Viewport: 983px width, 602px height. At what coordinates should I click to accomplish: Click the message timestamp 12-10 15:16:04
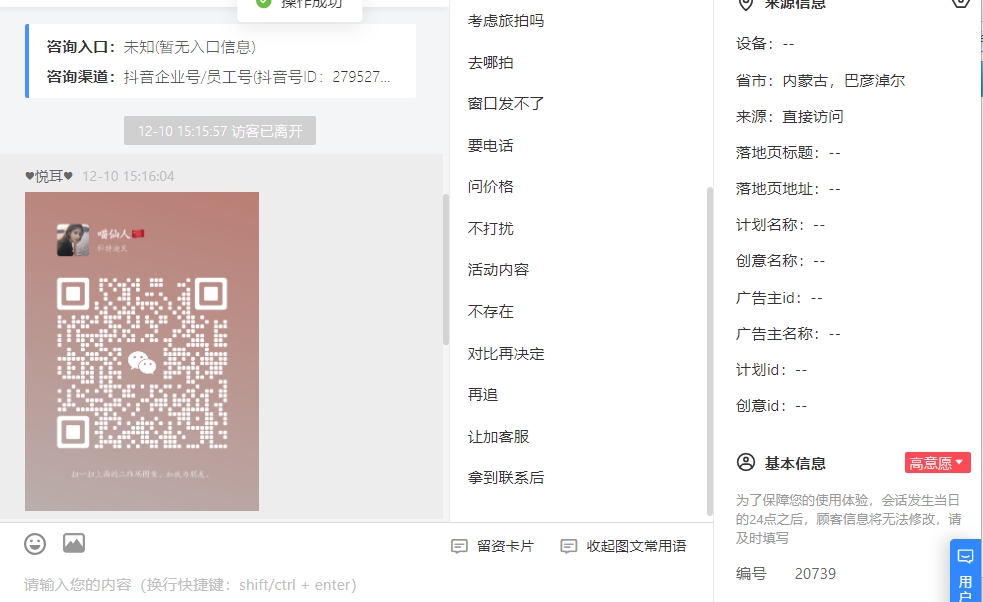tap(129, 176)
